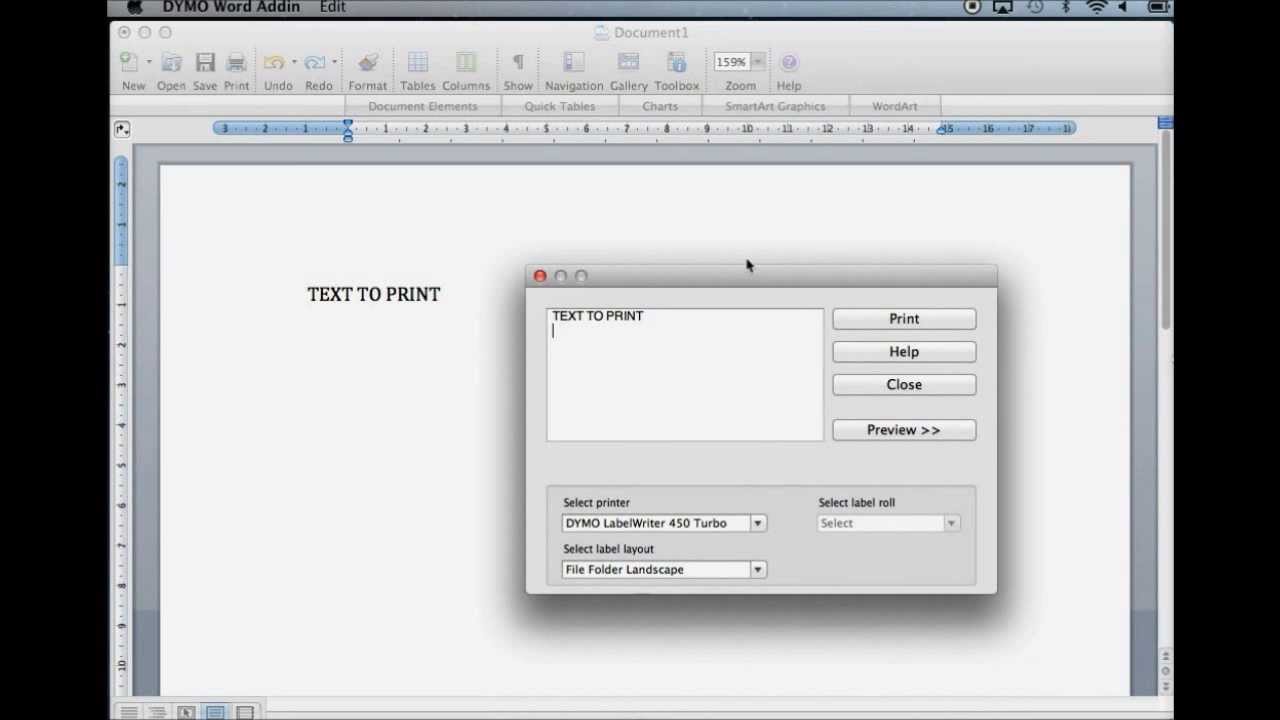The width and height of the screenshot is (1280, 720).
Task: Open the Columns toolbar icon
Action: click(466, 62)
